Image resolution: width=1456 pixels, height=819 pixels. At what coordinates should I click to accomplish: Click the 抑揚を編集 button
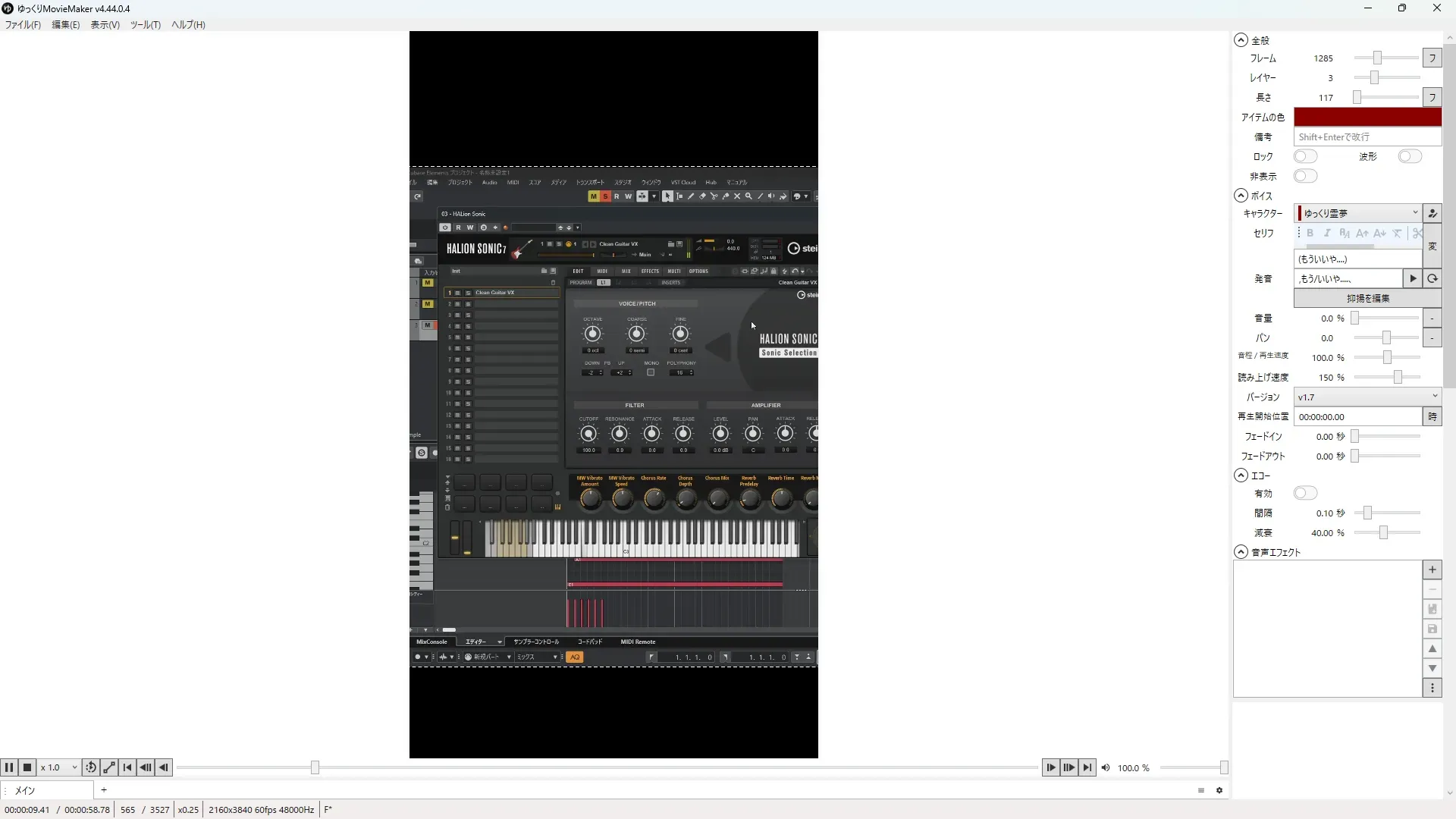[1367, 298]
